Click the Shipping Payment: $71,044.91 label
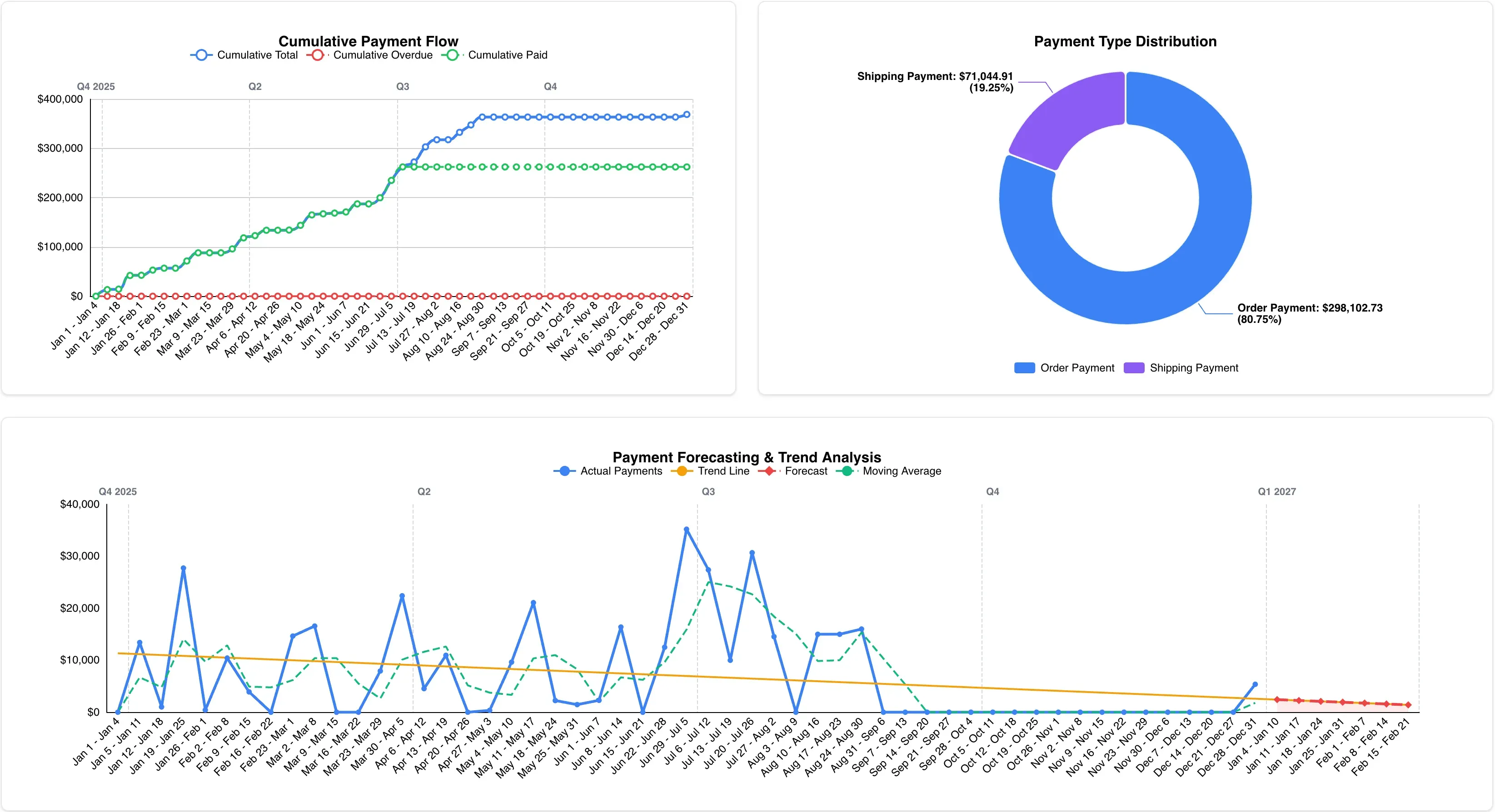The image size is (1495, 812). [x=935, y=82]
